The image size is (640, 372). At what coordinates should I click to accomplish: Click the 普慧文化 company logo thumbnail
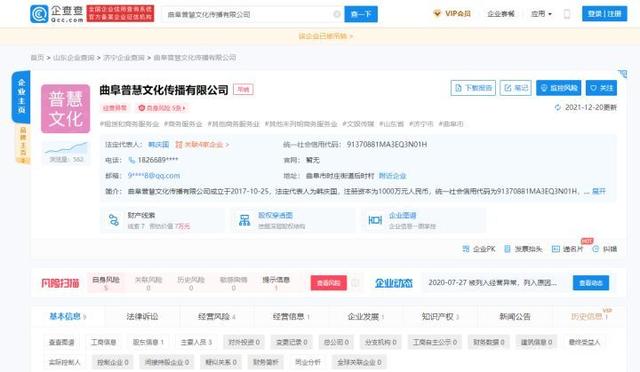tap(65, 109)
